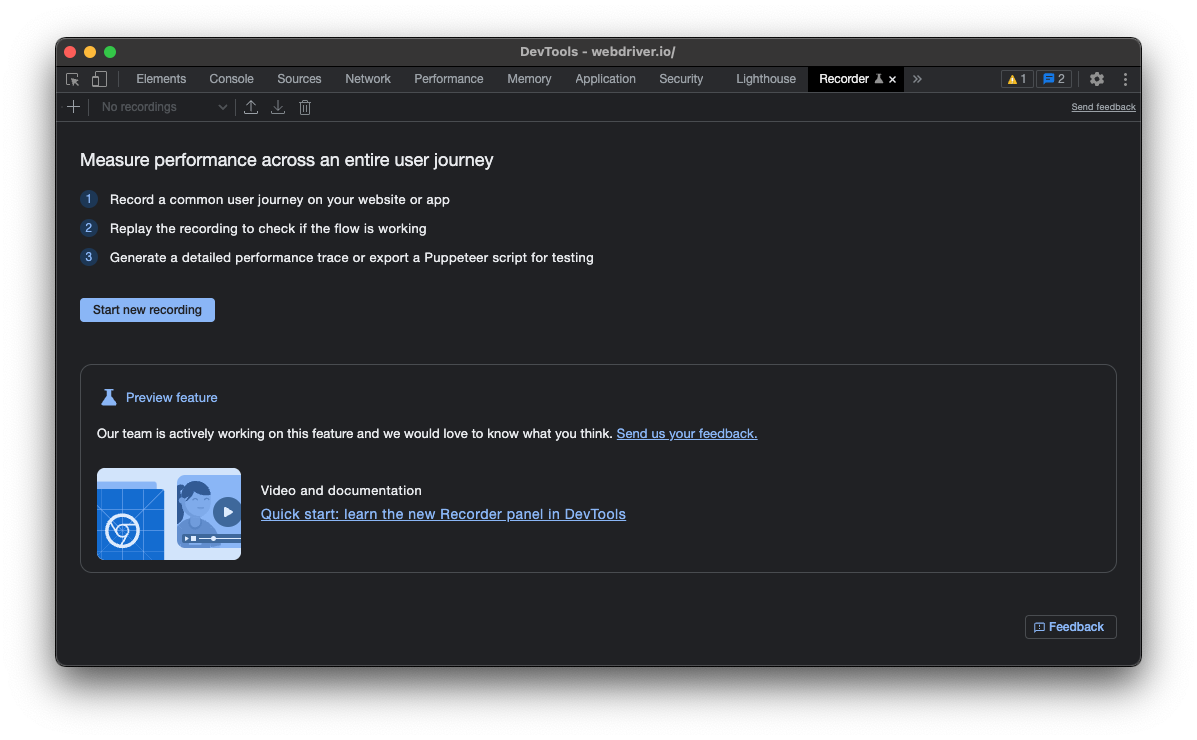
Task: Click the inspect element picker icon
Action: [73, 79]
